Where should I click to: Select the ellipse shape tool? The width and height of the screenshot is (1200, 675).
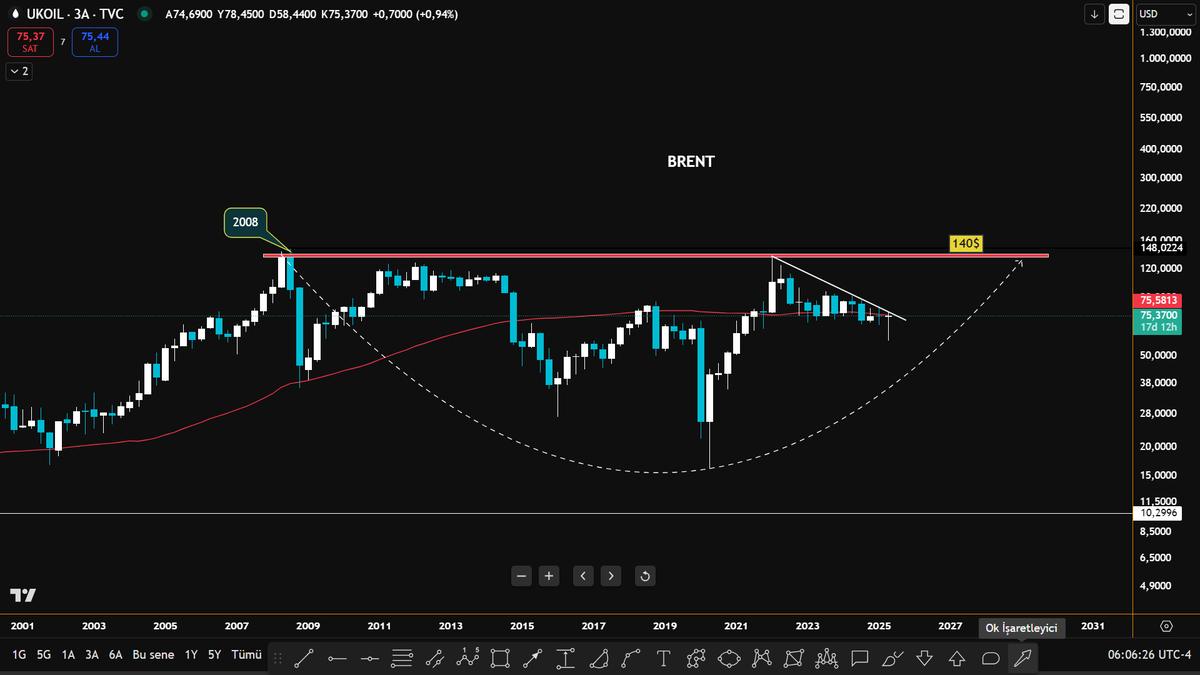(x=729, y=658)
